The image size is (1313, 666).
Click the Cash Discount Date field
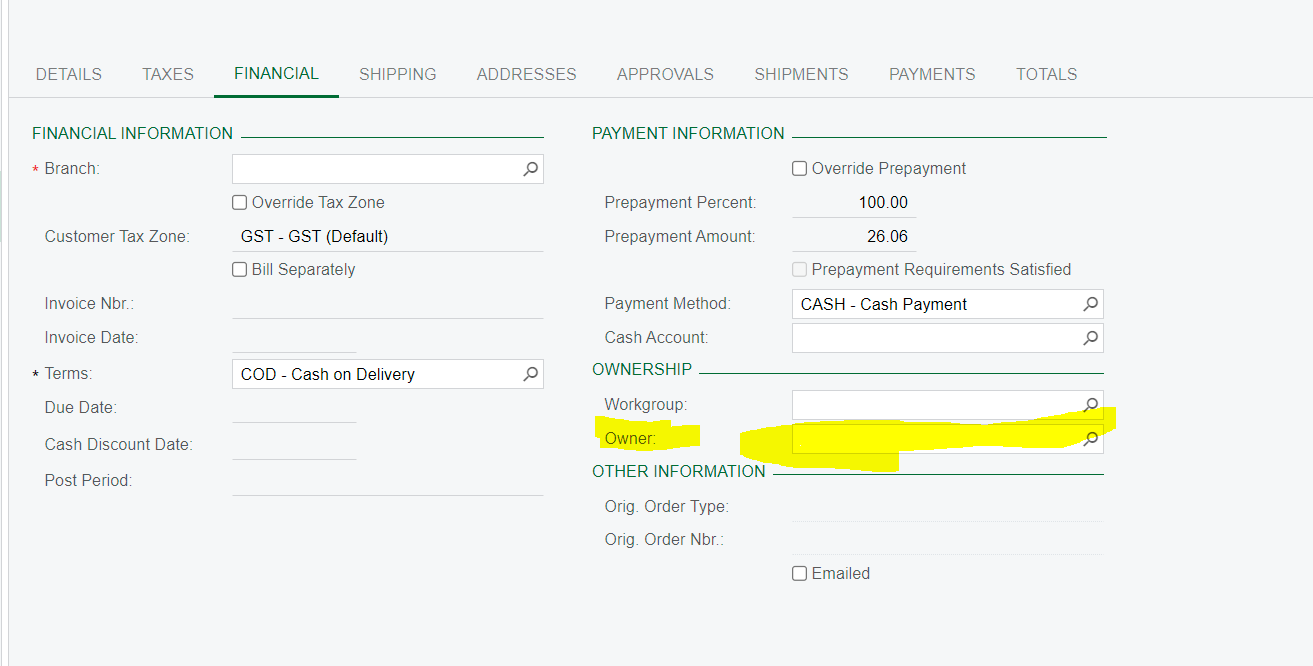coord(294,444)
